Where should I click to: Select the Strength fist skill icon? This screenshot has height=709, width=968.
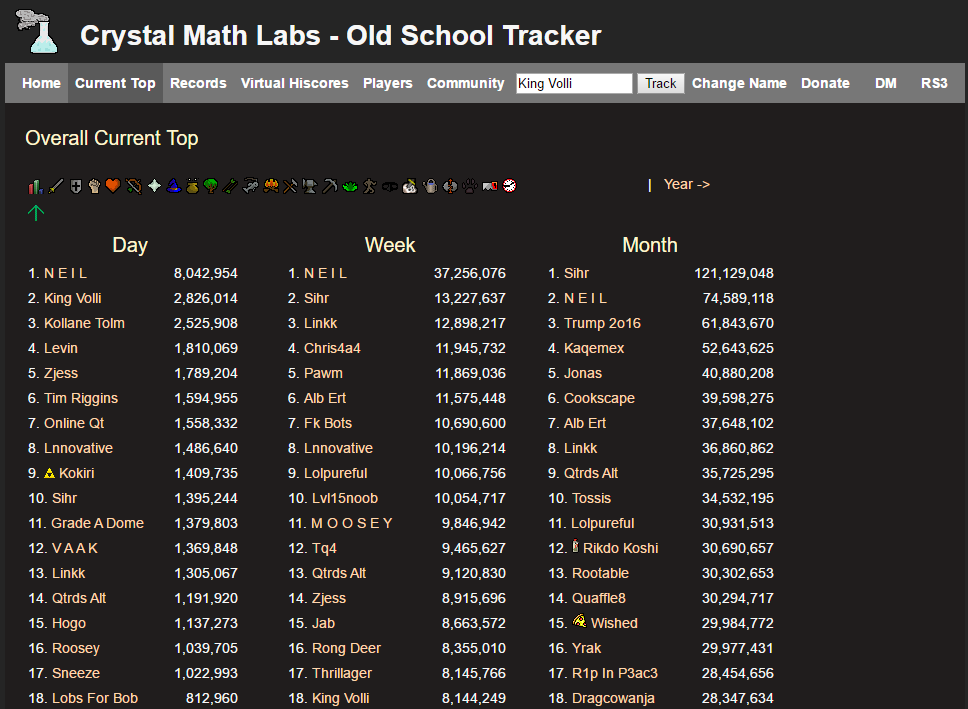(x=94, y=186)
